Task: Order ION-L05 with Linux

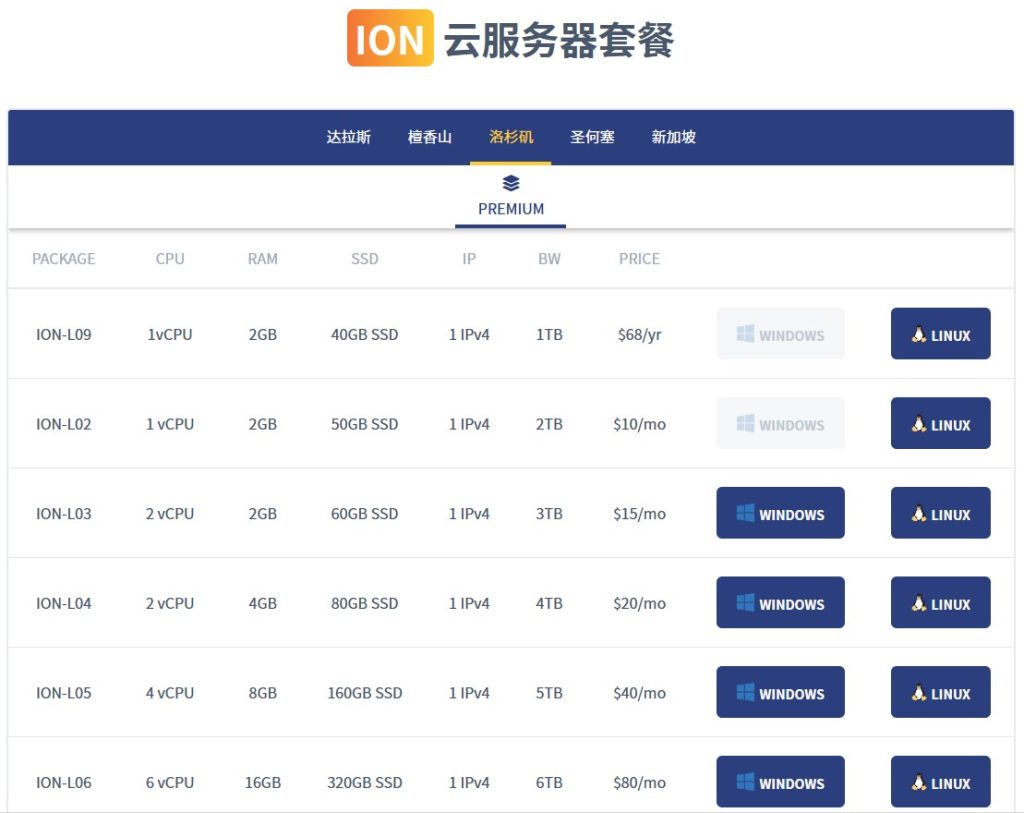Action: 940,692
